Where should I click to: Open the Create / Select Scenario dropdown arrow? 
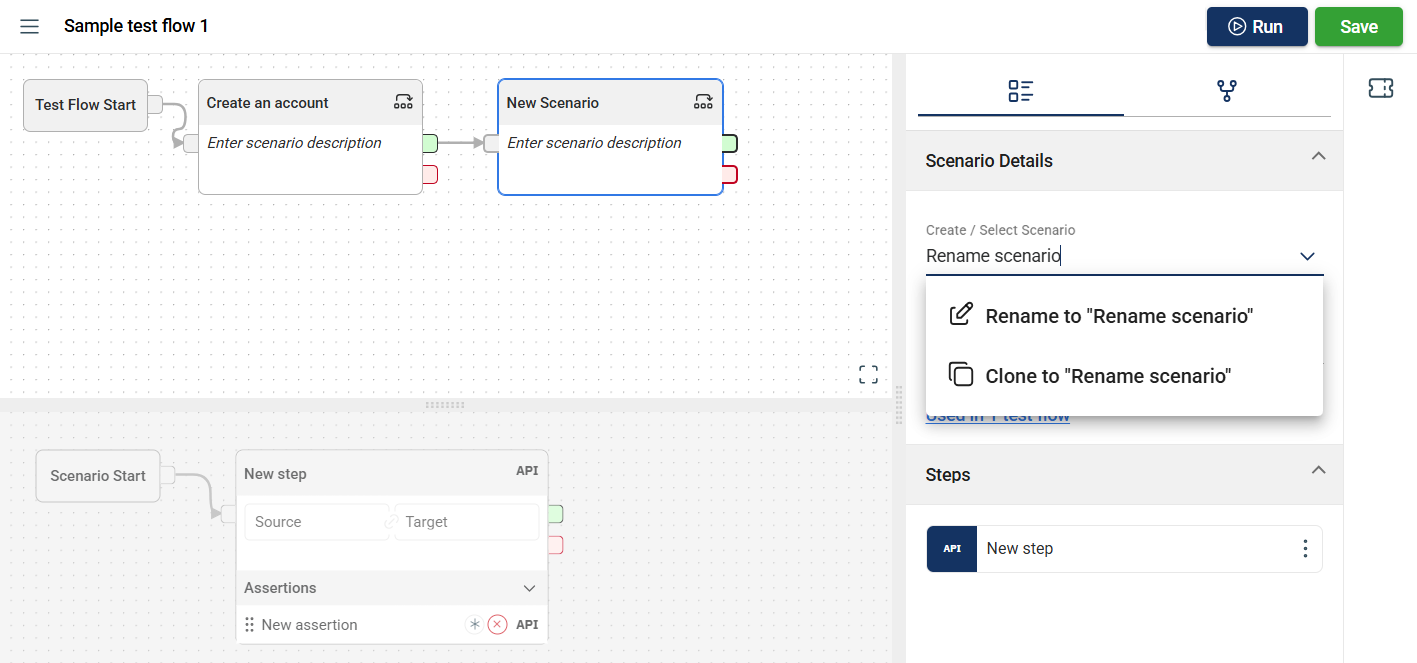(x=1307, y=256)
